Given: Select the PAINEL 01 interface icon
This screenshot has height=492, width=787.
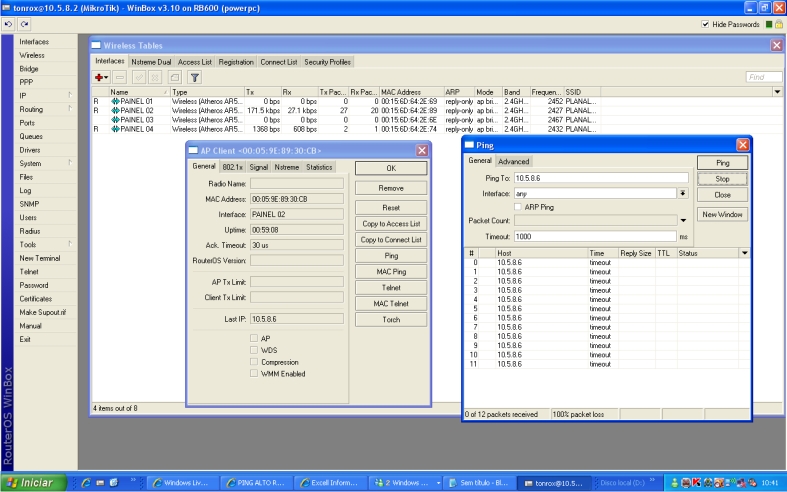Looking at the screenshot, I should click(115, 101).
